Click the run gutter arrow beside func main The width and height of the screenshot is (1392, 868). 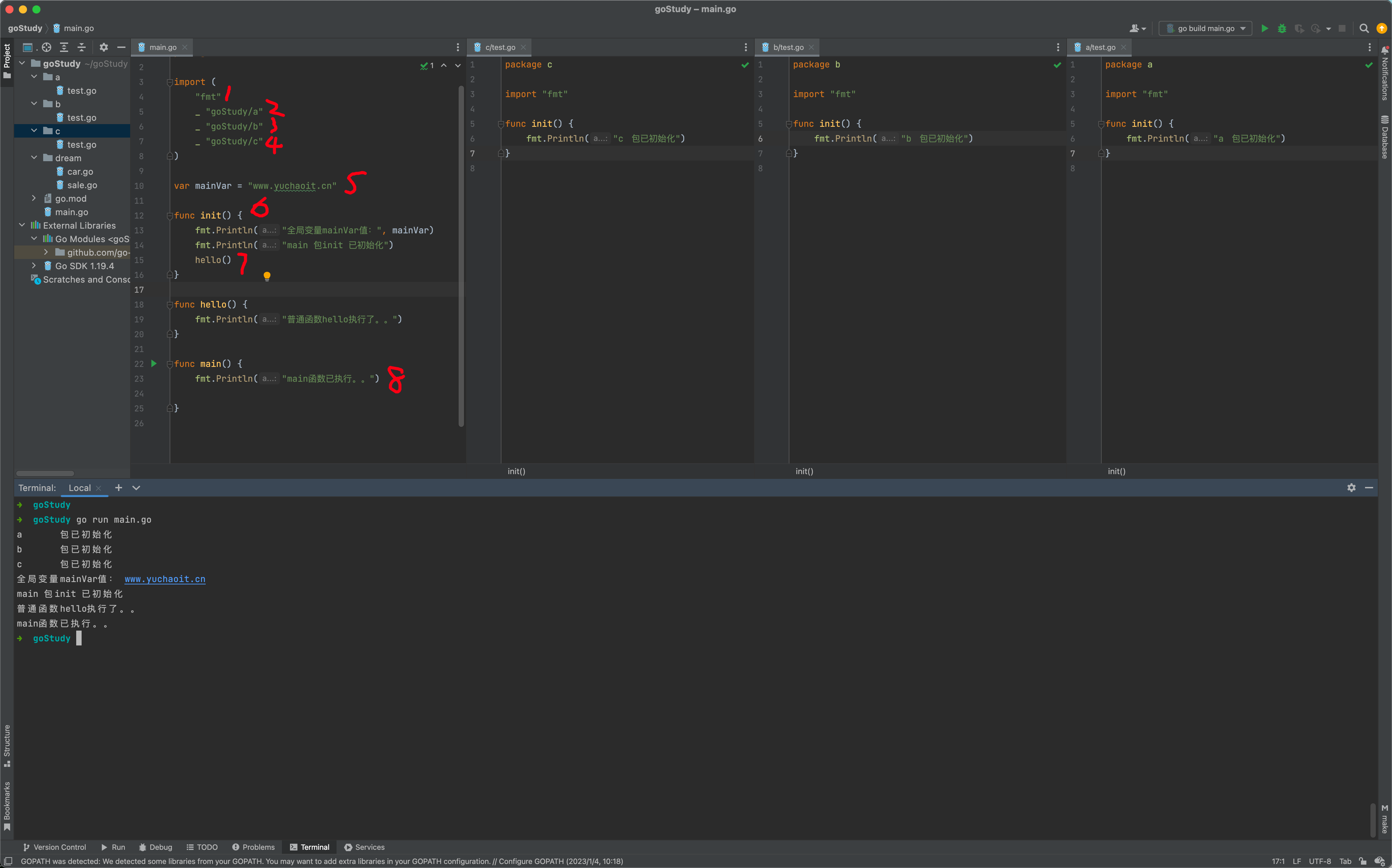coord(154,364)
